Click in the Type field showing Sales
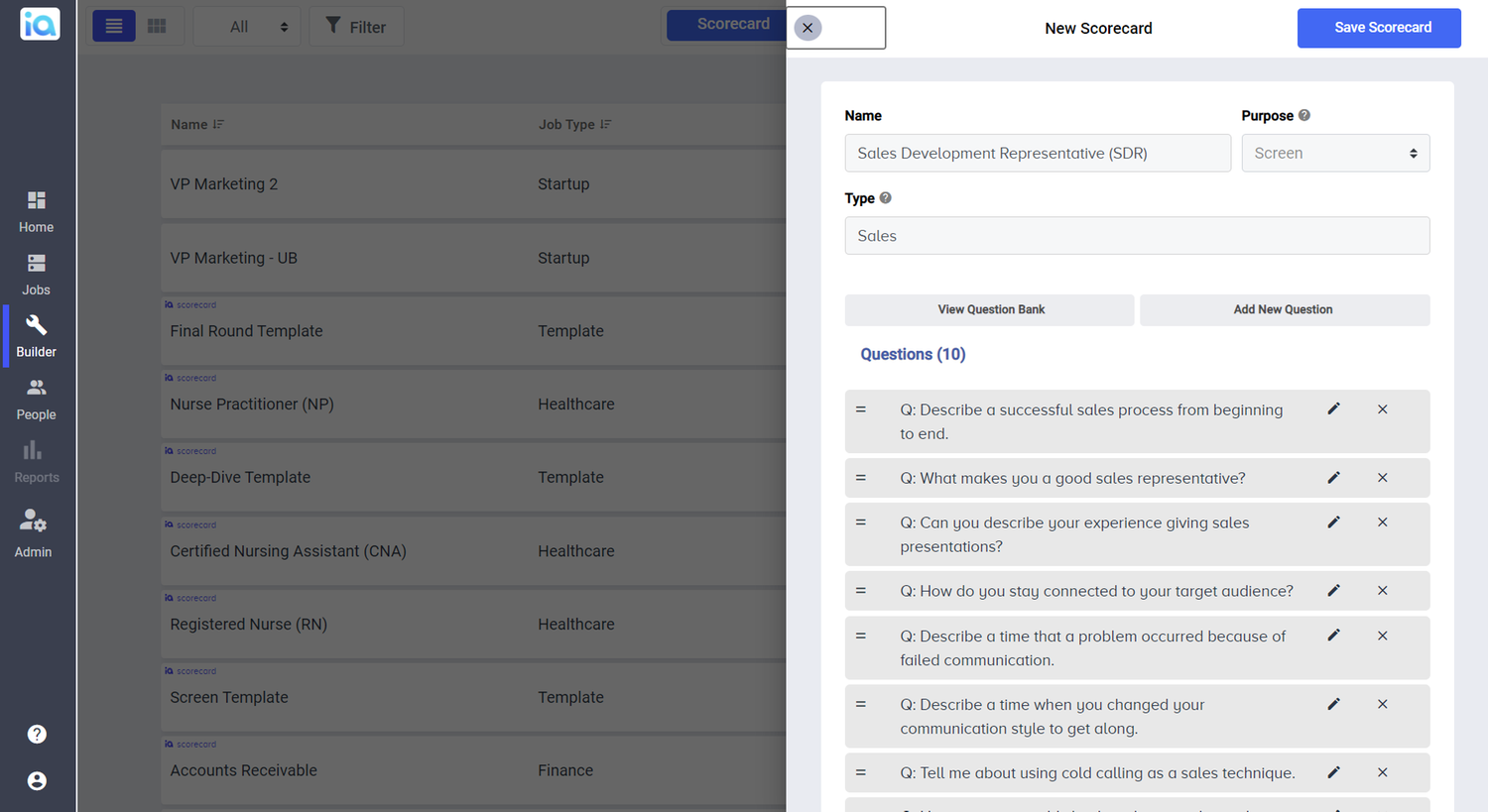 point(1137,235)
